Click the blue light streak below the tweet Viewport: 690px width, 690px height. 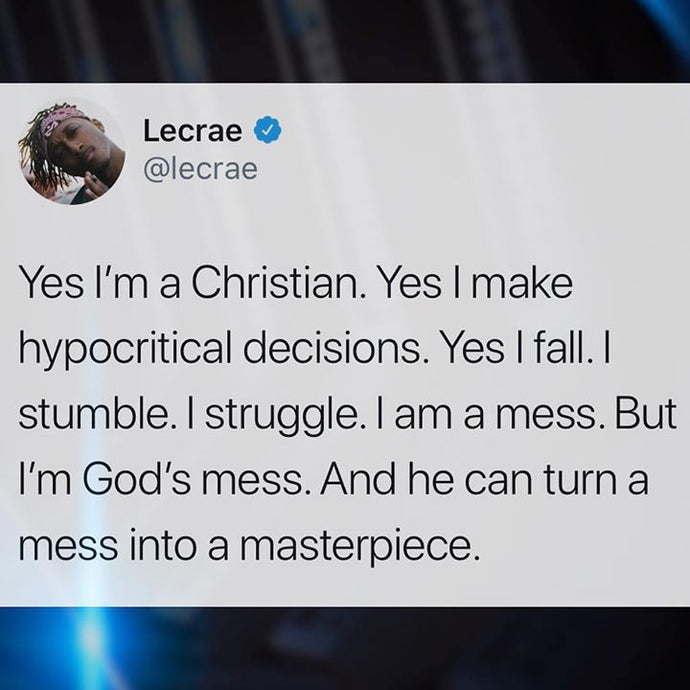coord(99,647)
